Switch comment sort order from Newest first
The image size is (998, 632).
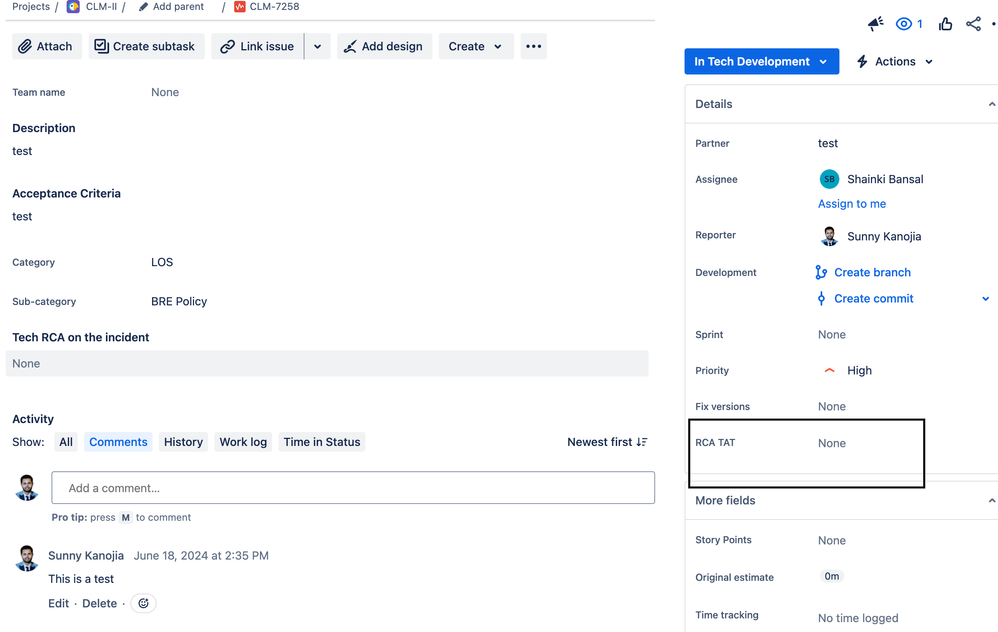[x=607, y=441]
